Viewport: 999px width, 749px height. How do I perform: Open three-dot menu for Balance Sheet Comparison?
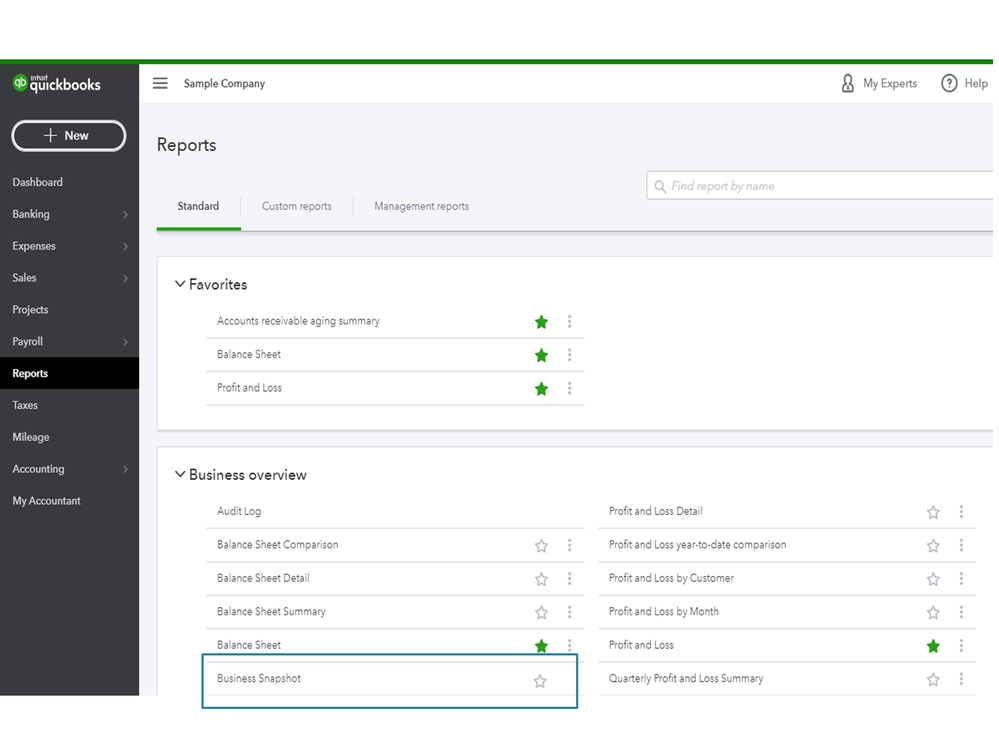(x=569, y=546)
